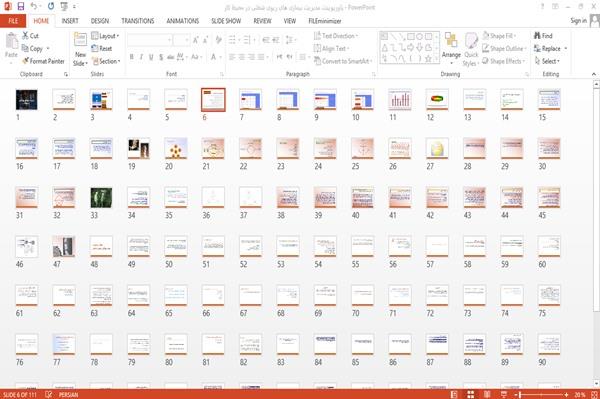
Task: Click Slide Sorter view icon in status bar
Action: [471, 394]
